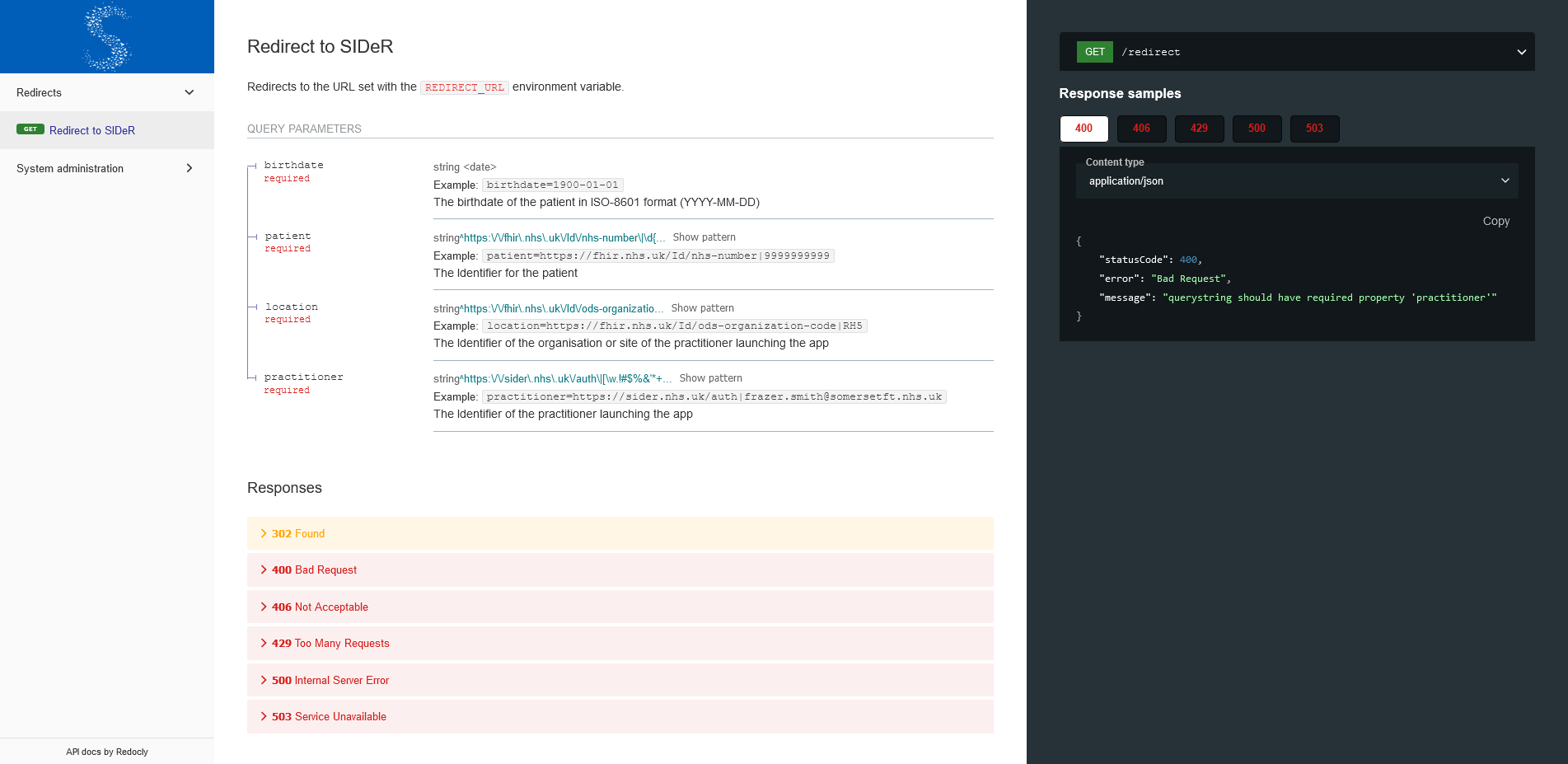Show pattern for the practitioner parameter
The image size is (1568, 764).
coord(710,378)
